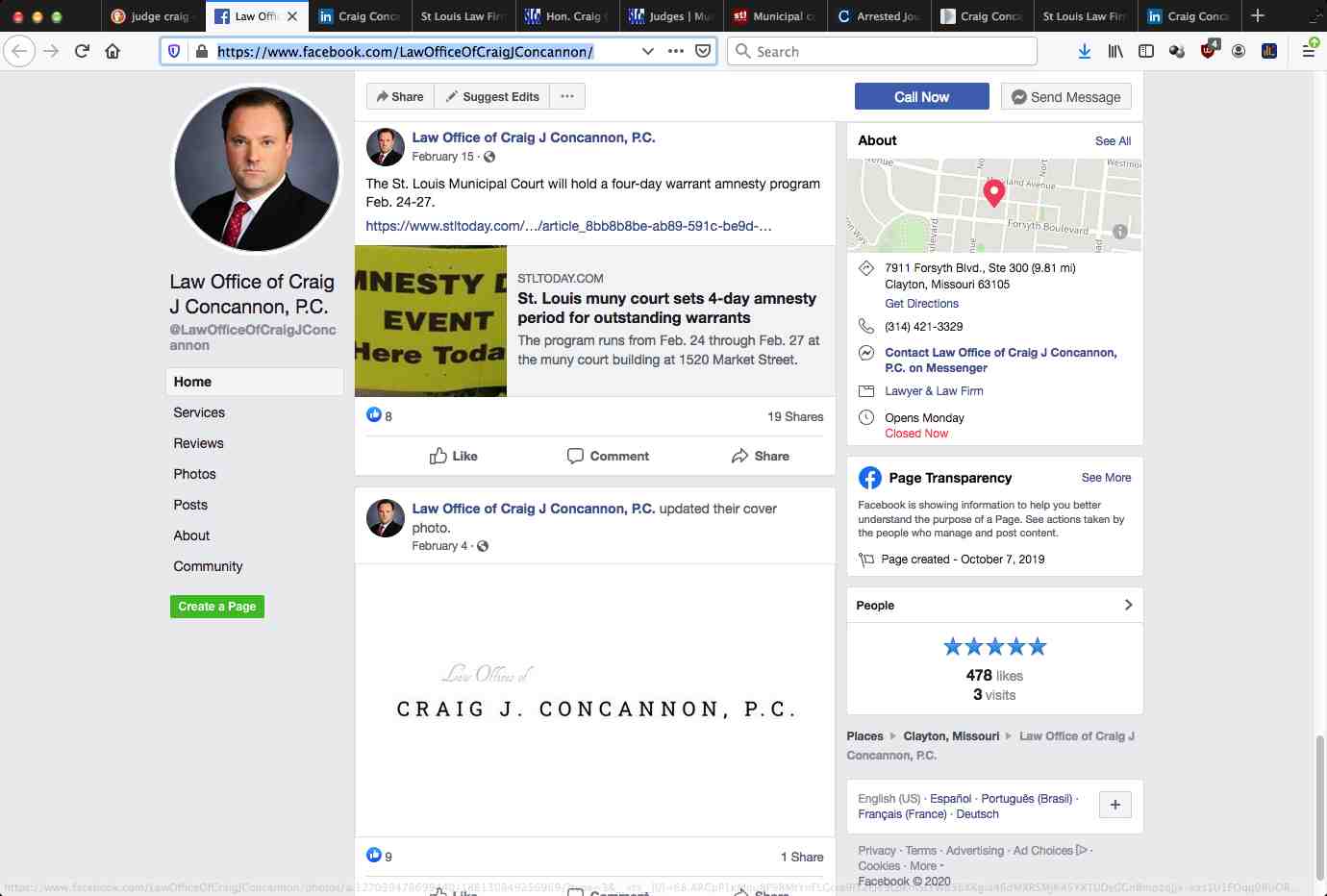Comment on the amnesty post
The width and height of the screenshot is (1327, 896).
point(608,456)
